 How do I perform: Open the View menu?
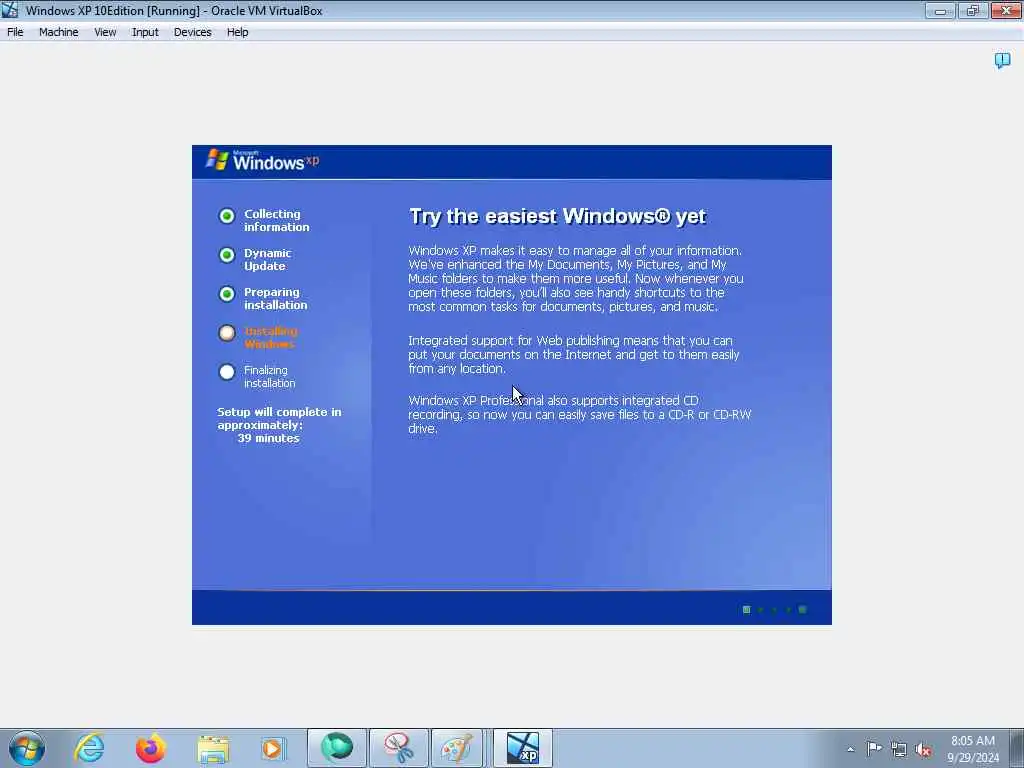click(x=105, y=32)
